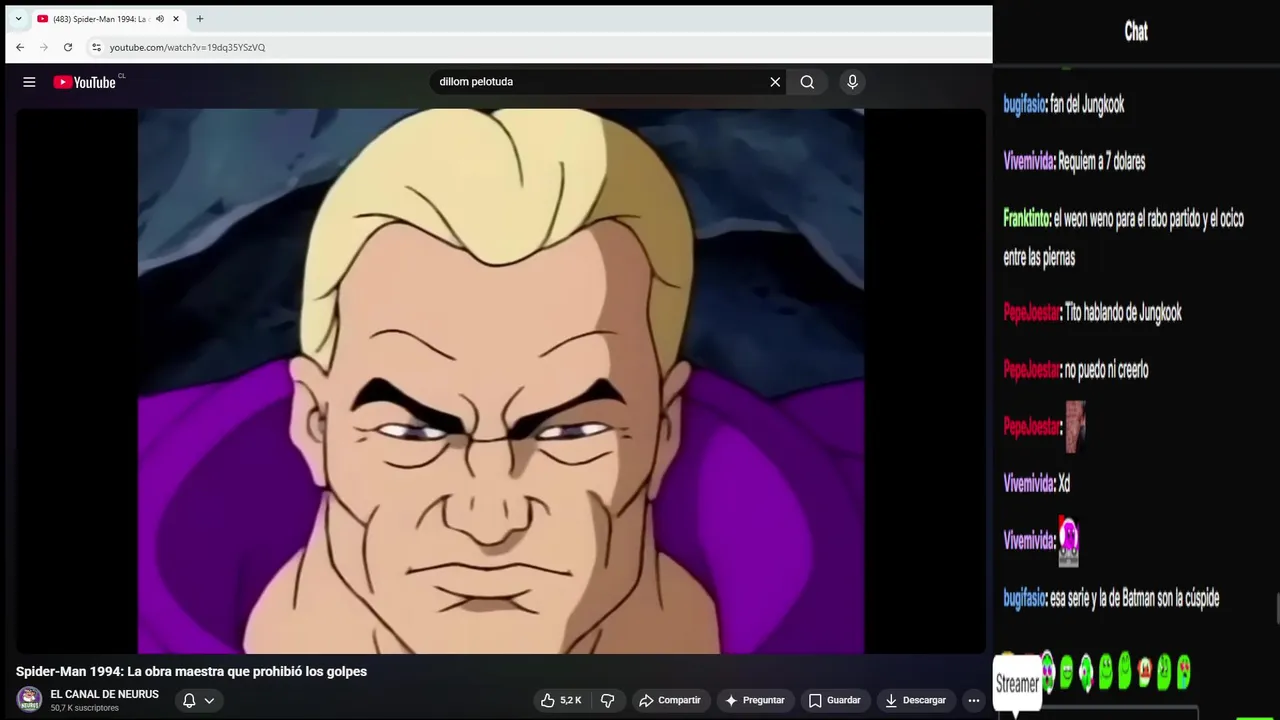The height and width of the screenshot is (720, 1280).
Task: Click the Streamer badge label
Action: click(x=1017, y=684)
